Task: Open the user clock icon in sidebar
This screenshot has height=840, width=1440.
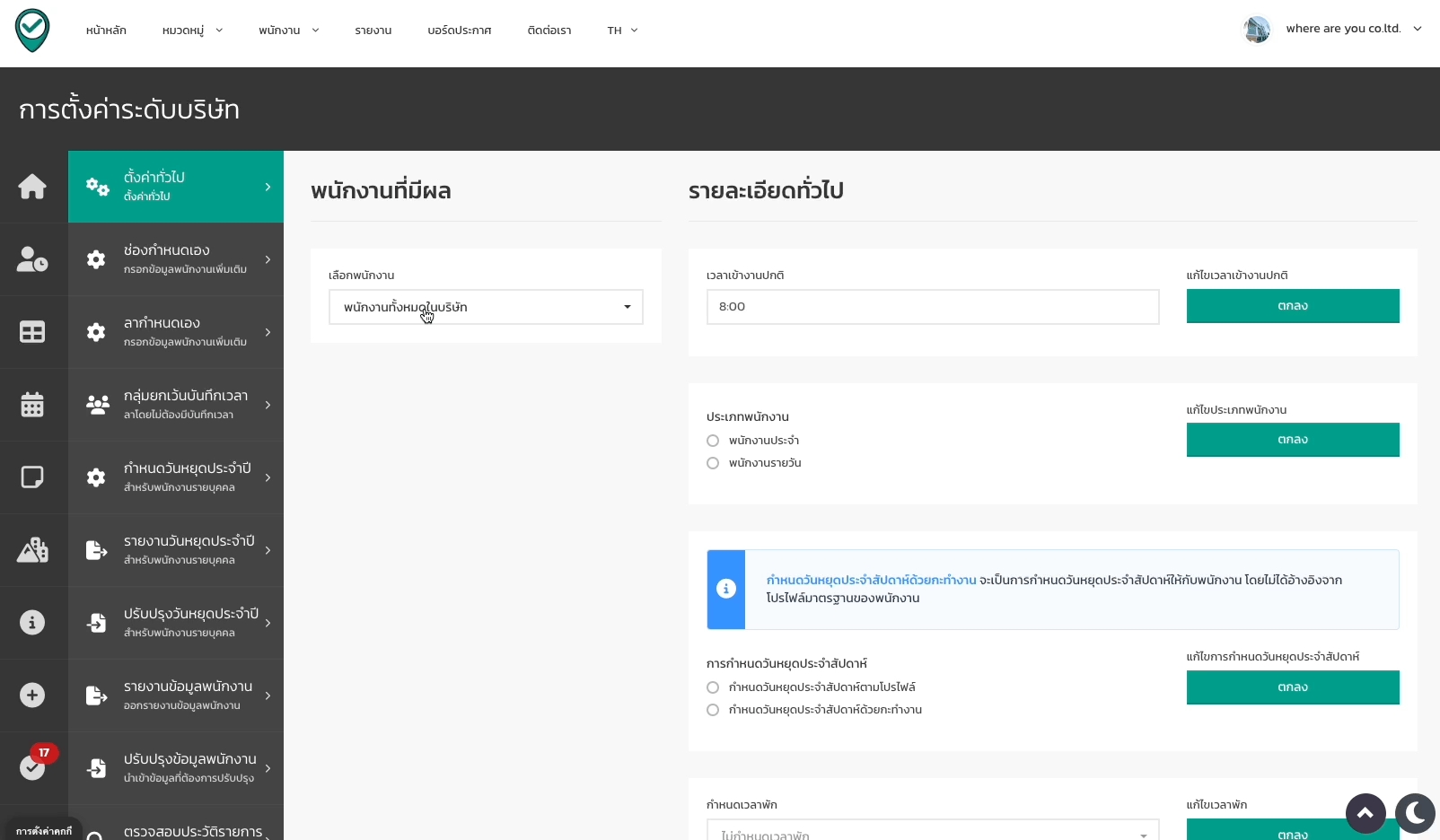Action: [32, 259]
